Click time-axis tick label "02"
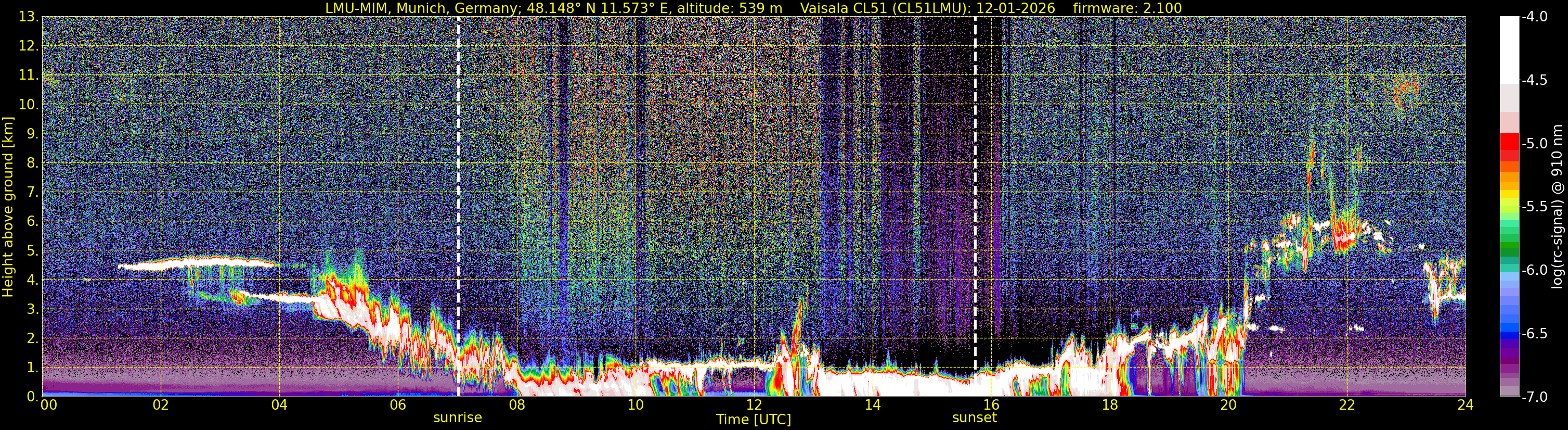The image size is (1568, 430). pyautogui.click(x=161, y=405)
